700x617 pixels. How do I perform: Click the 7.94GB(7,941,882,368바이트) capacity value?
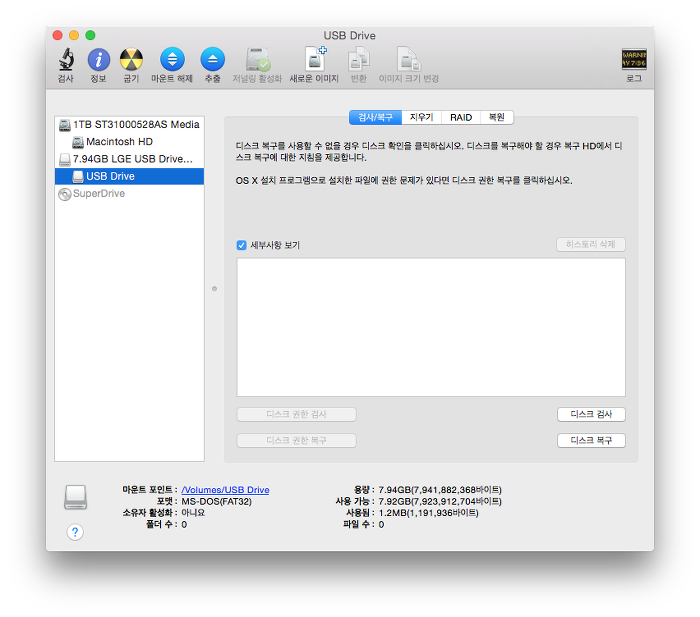tap(440, 490)
